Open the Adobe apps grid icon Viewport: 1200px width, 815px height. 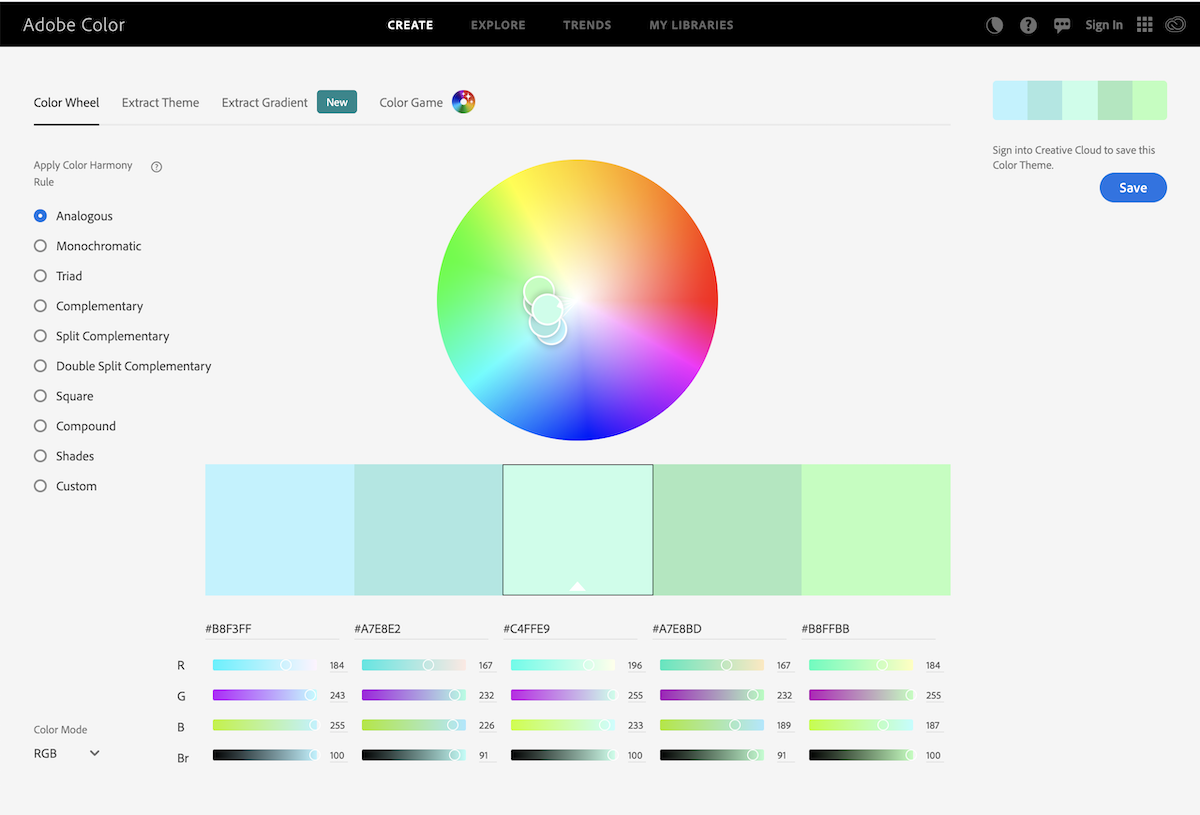[x=1144, y=24]
